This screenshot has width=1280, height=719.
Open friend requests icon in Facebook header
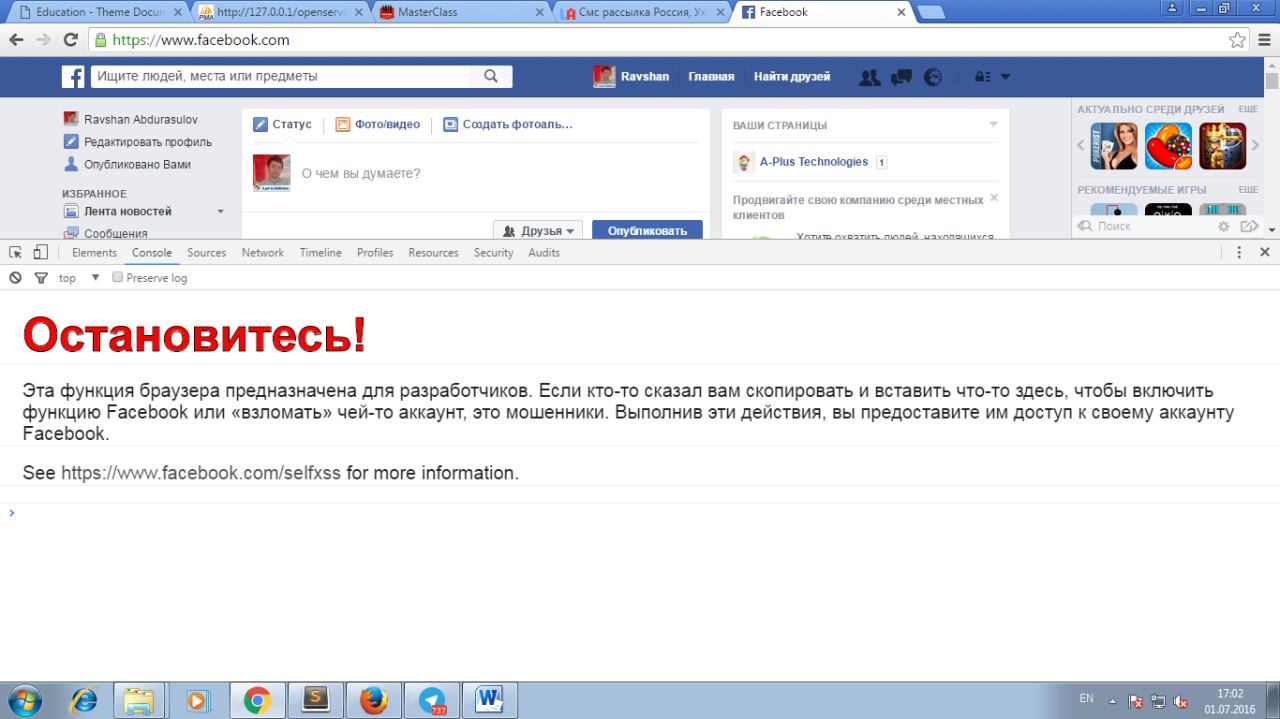click(x=870, y=77)
